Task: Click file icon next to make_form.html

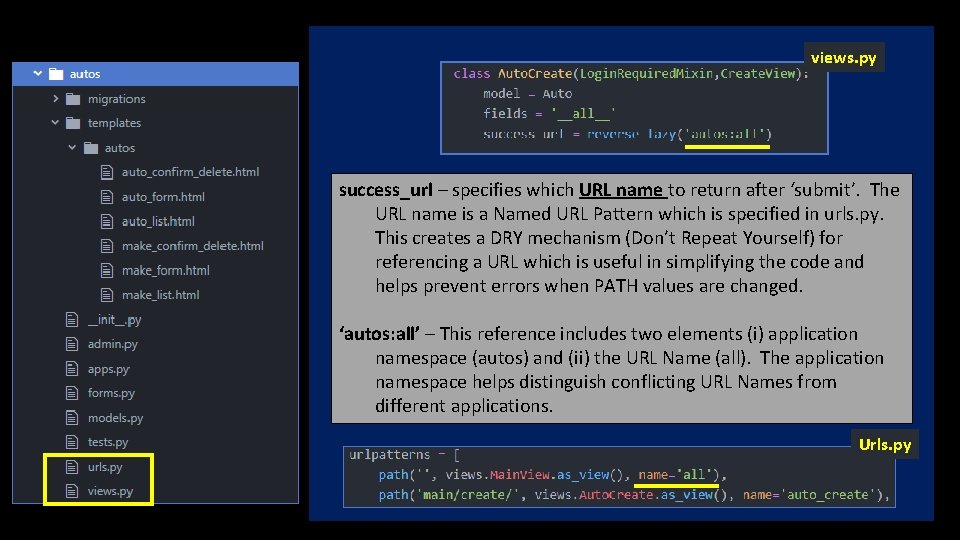Action: (x=107, y=270)
